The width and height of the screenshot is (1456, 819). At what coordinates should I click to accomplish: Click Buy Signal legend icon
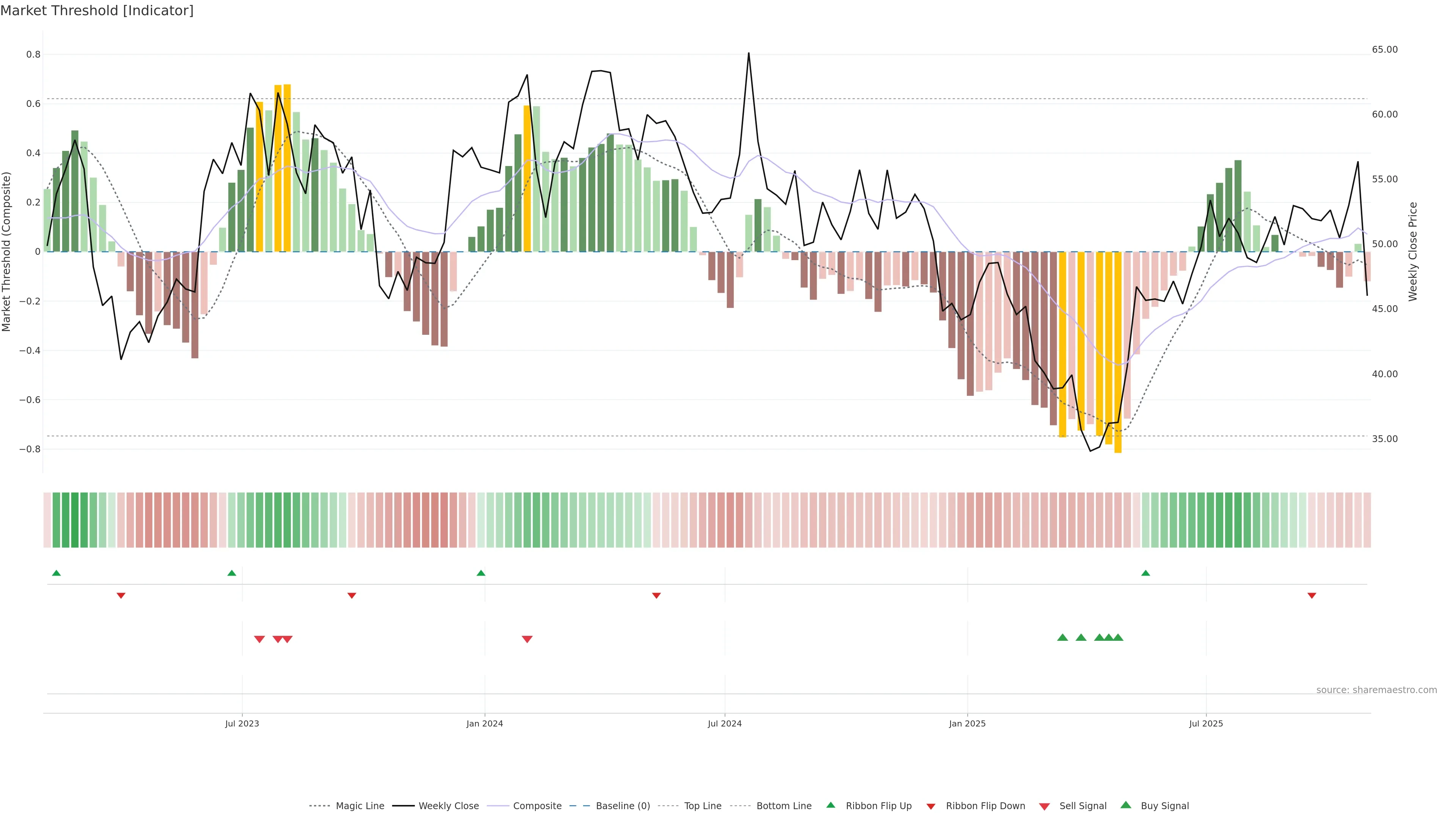click(1126, 805)
